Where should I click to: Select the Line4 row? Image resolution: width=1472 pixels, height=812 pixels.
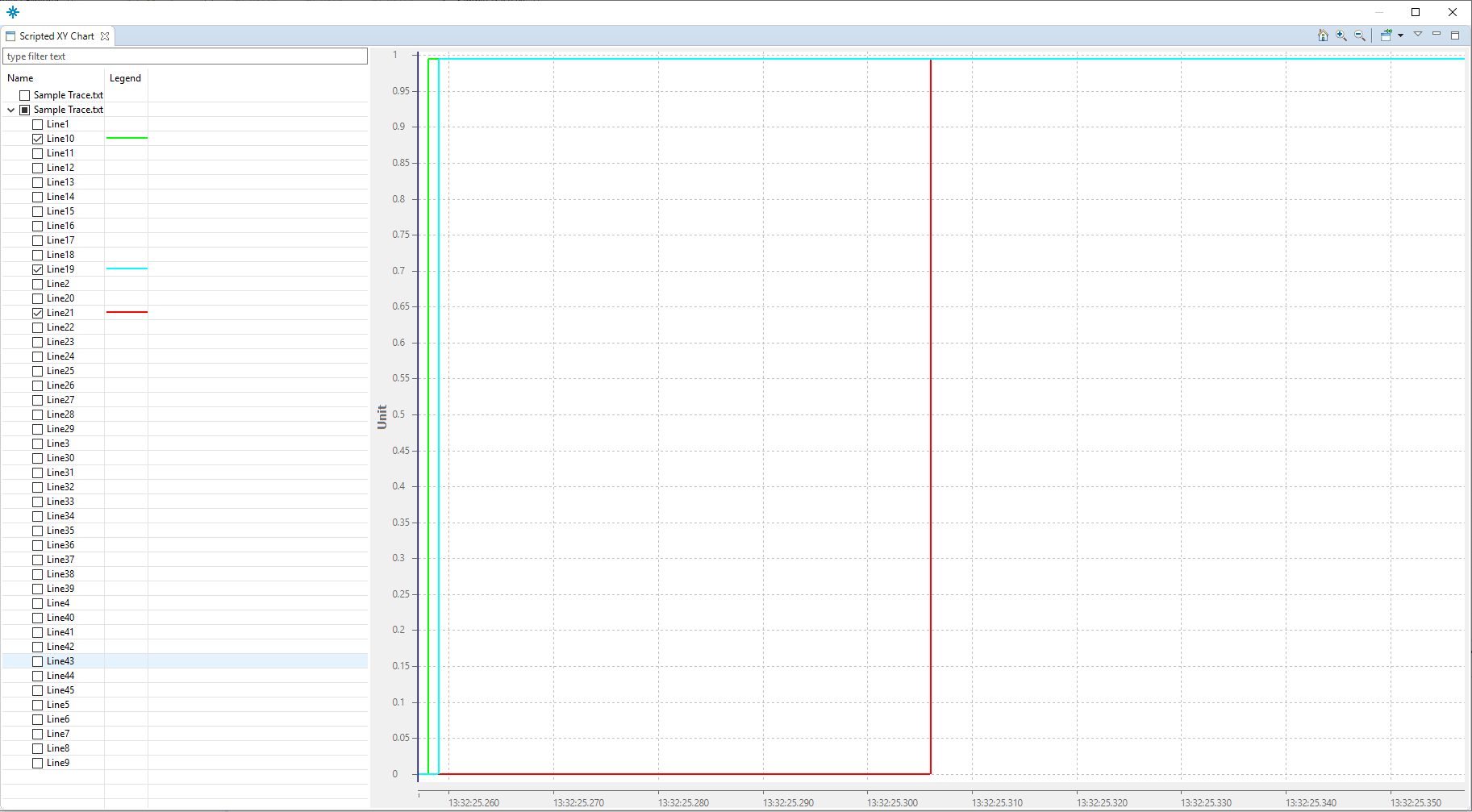58,603
